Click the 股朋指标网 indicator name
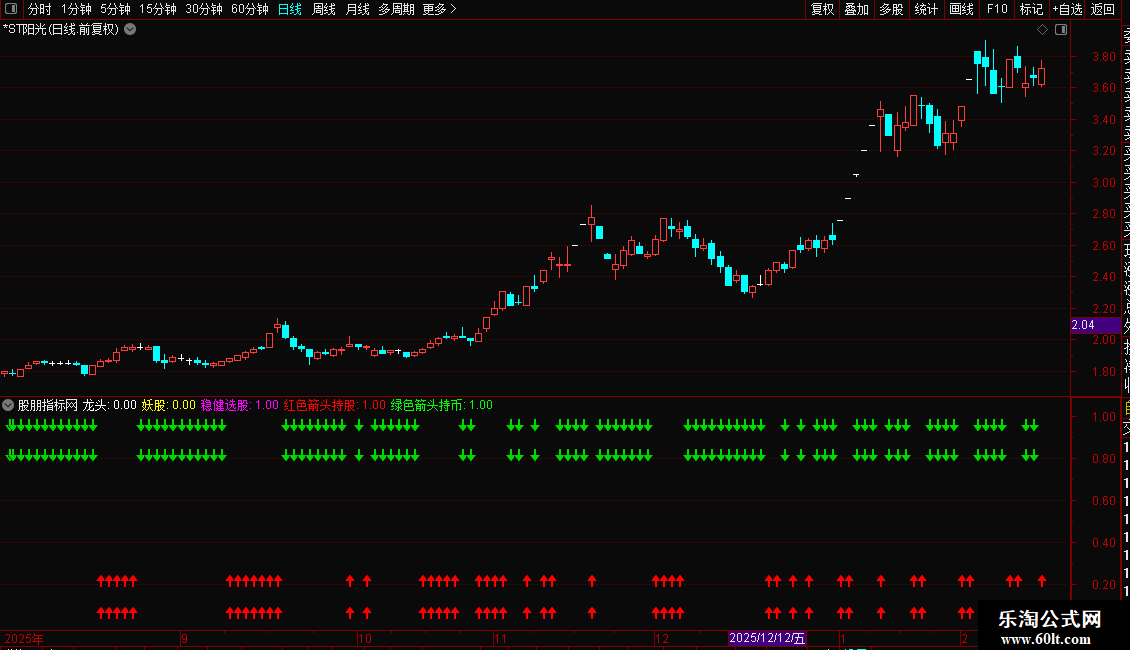1130x650 pixels. coord(48,405)
